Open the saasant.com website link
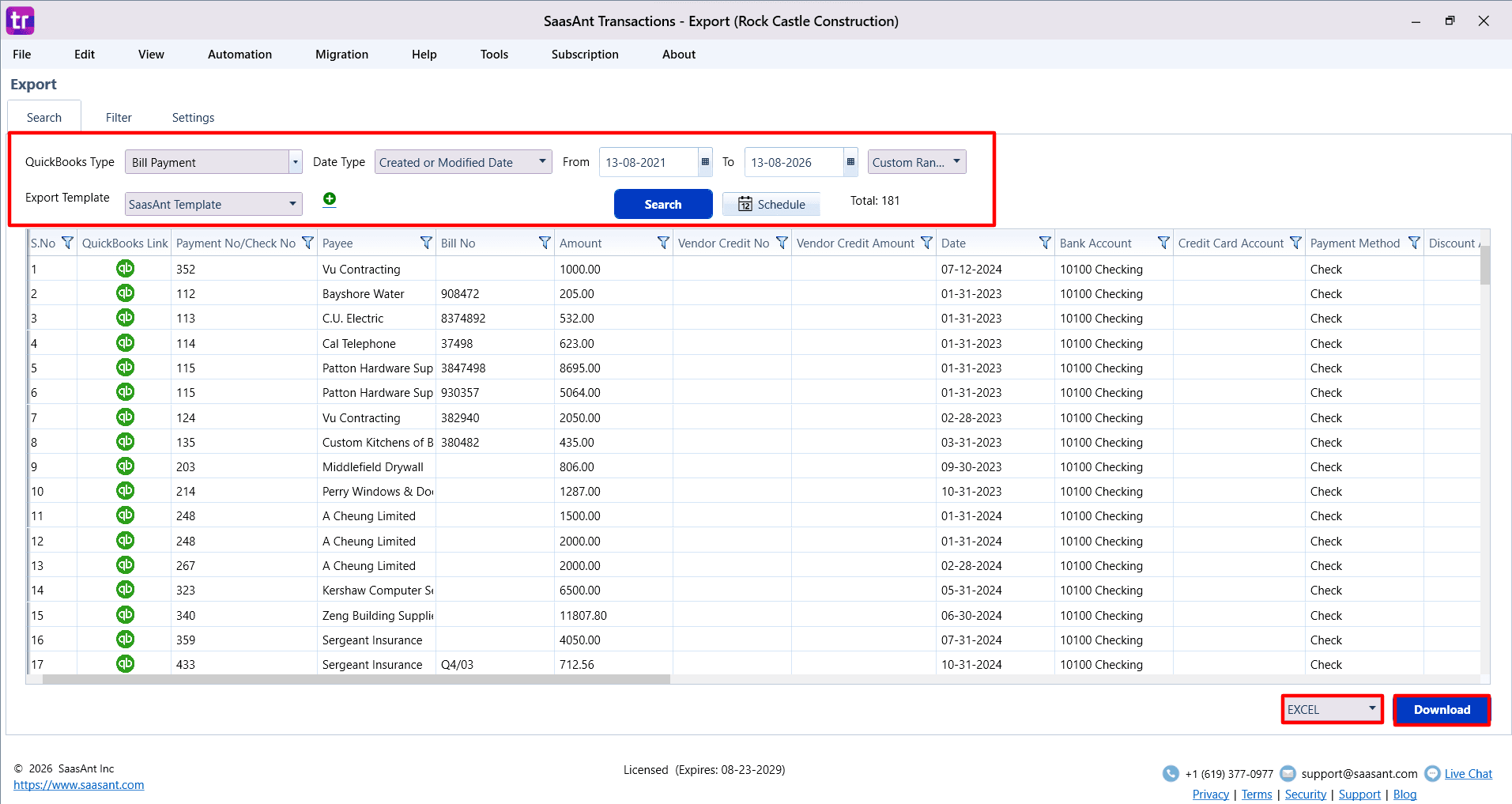Image resolution: width=1512 pixels, height=804 pixels. click(x=79, y=785)
